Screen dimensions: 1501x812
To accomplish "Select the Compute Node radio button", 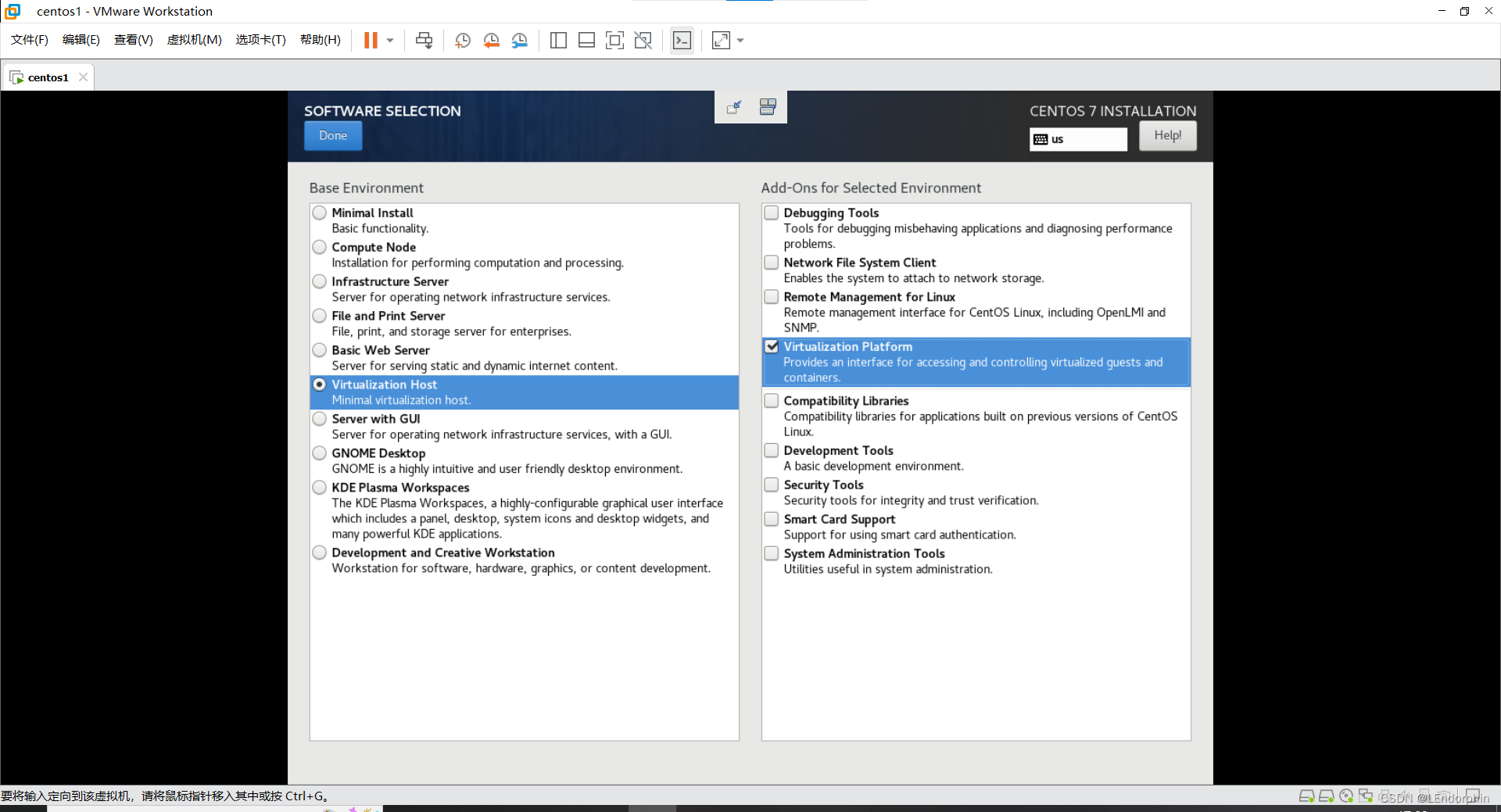I will pos(320,247).
